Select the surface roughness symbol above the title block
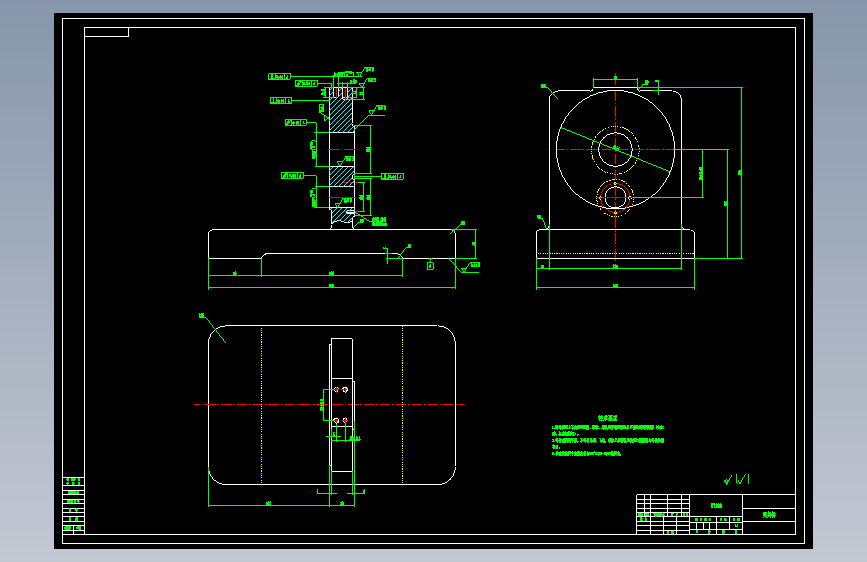The height and width of the screenshot is (562, 867). coord(737,480)
